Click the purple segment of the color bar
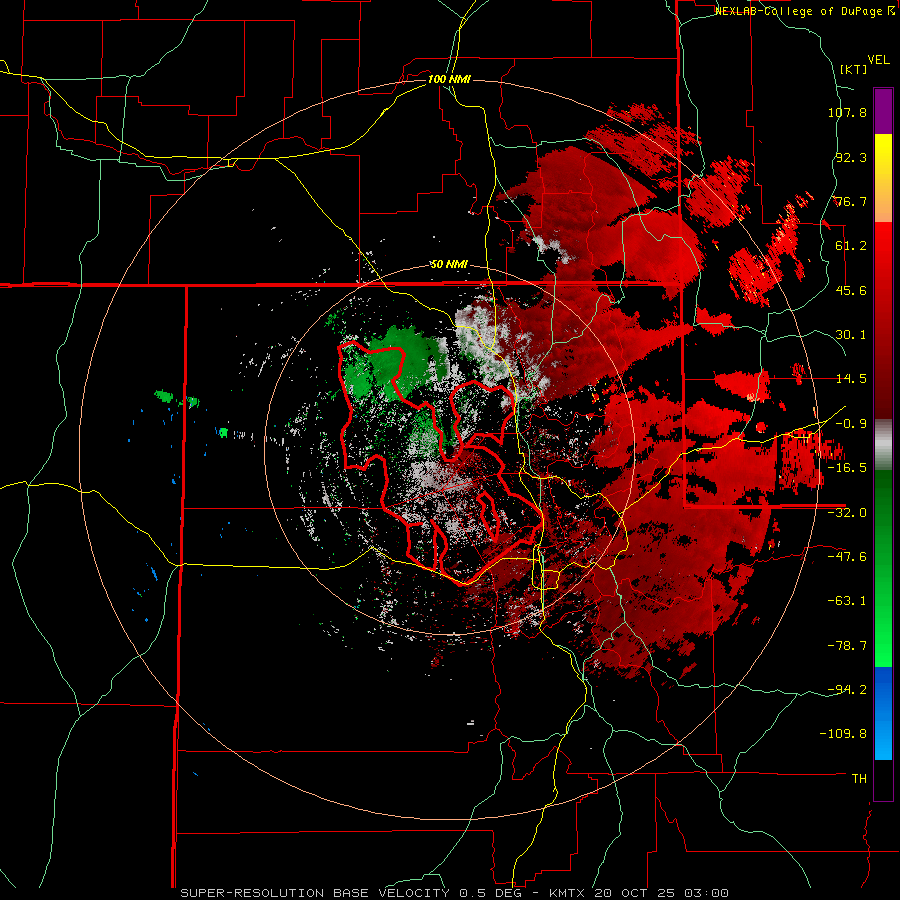The image size is (900, 900). (x=883, y=111)
